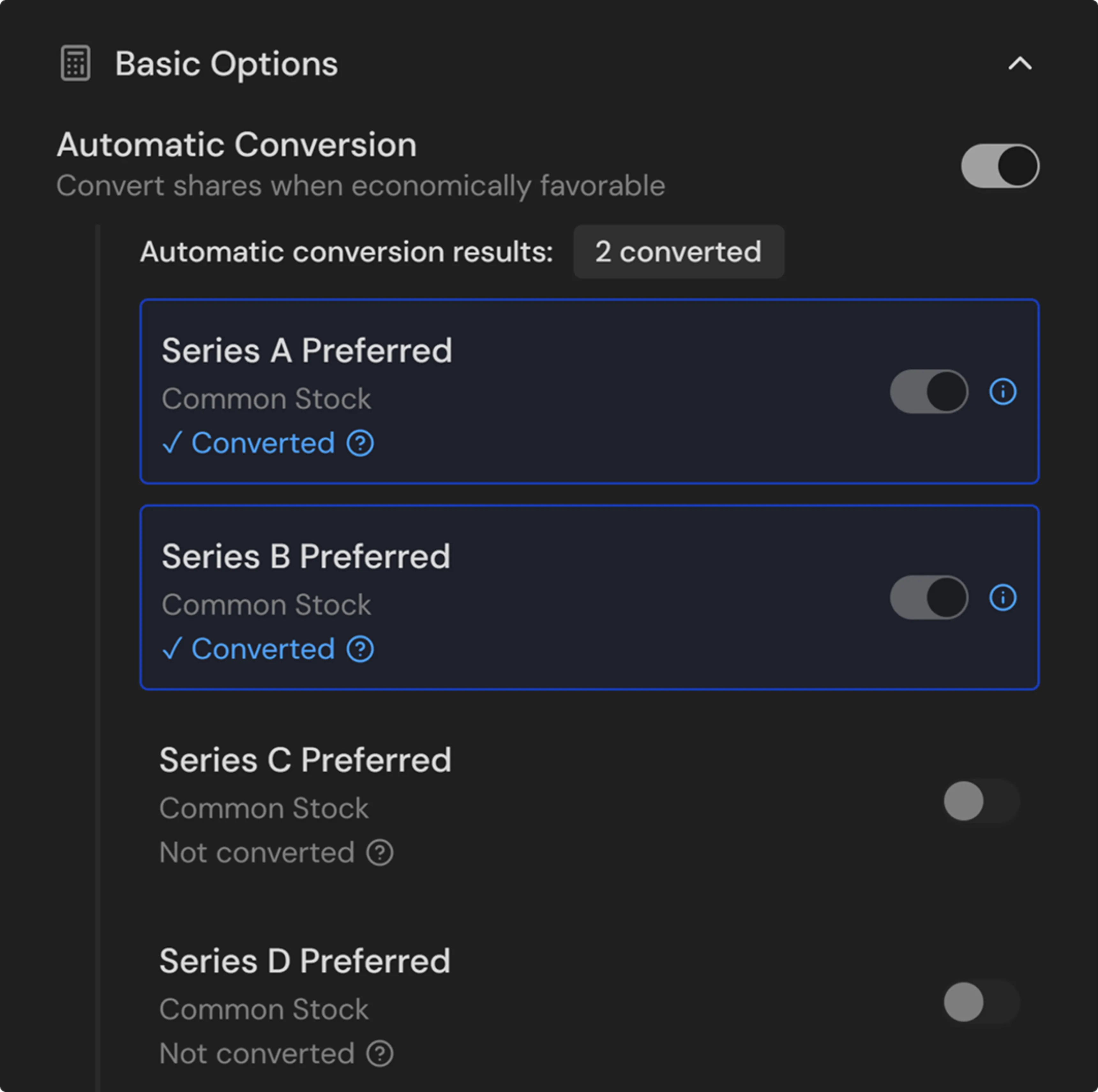1098x1092 pixels.
Task: Enable Series D Preferred conversion toggle
Action: pos(981,1002)
